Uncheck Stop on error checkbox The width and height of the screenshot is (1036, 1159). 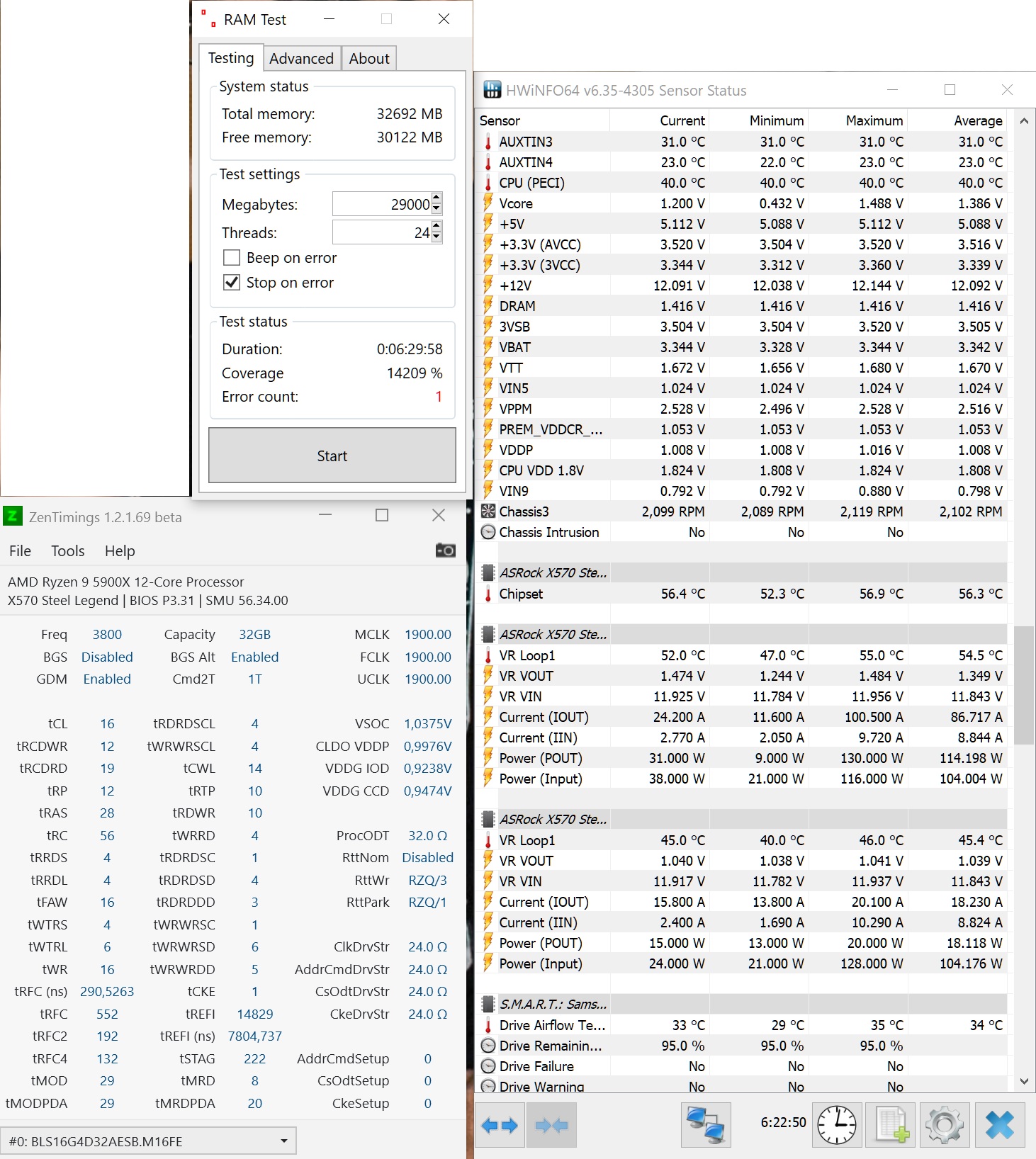(x=232, y=282)
